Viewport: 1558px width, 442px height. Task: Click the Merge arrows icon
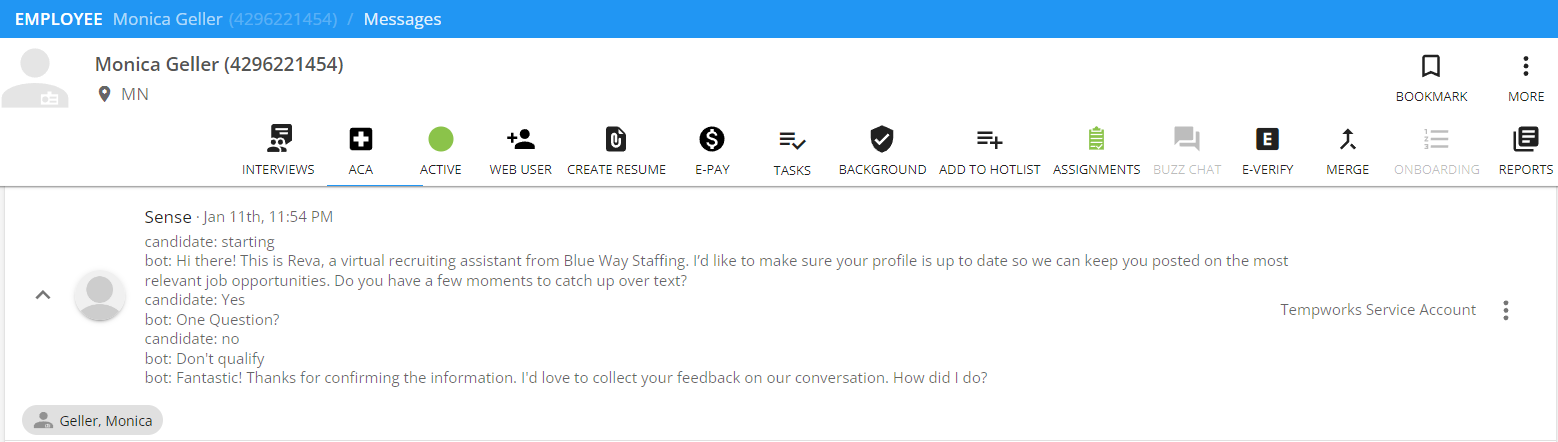[x=1347, y=140]
